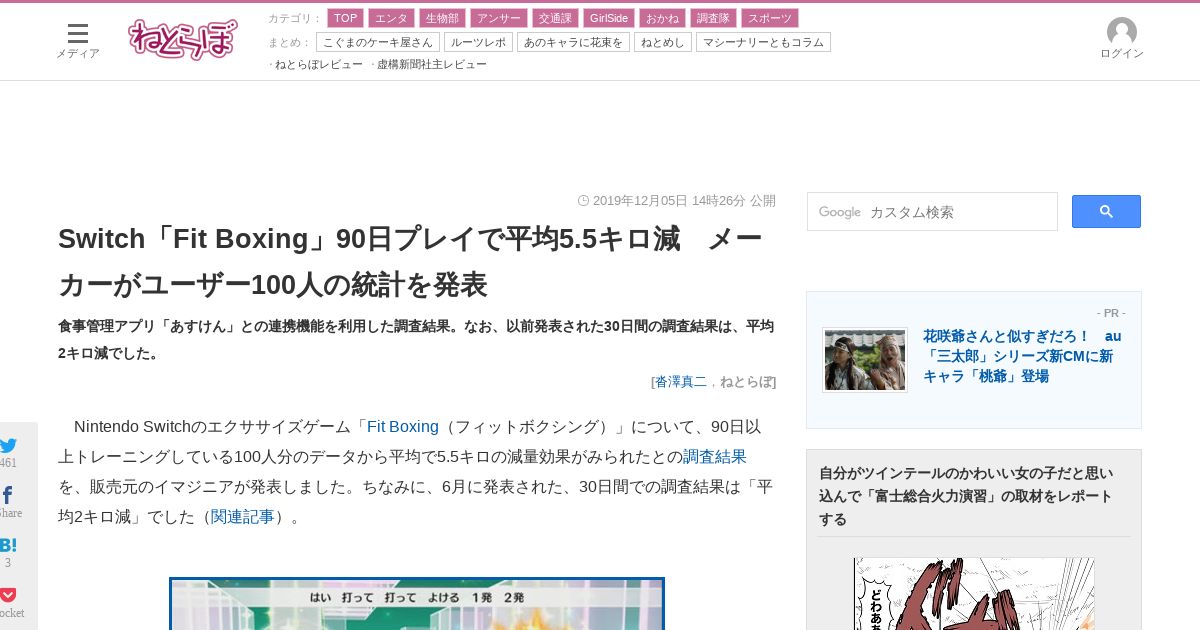Open ルーツレポ summary link

click(478, 42)
